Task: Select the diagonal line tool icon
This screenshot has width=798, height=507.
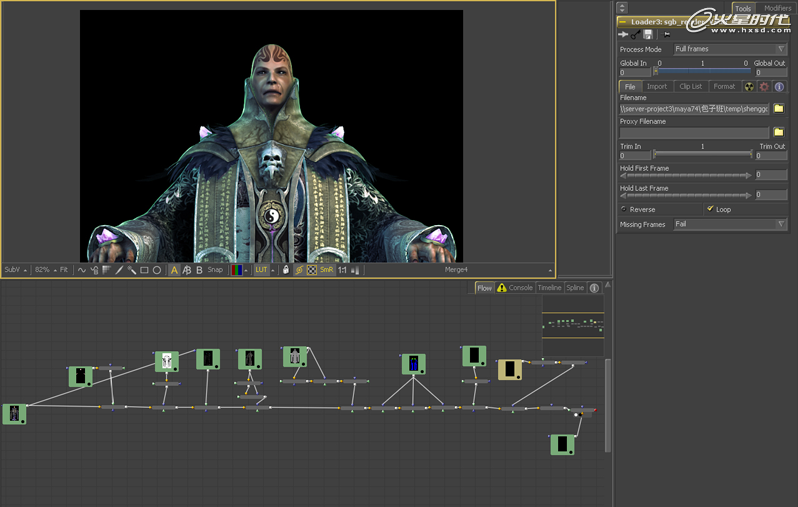Action: coord(119,270)
